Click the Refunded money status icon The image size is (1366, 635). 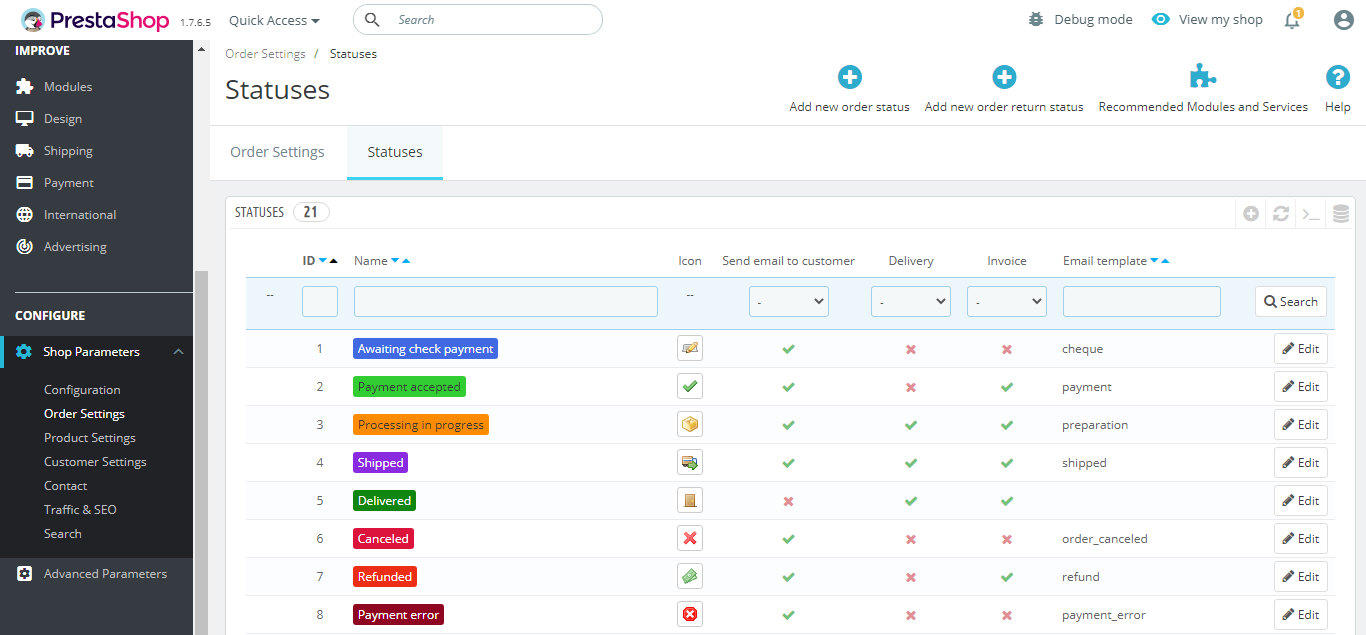[690, 576]
